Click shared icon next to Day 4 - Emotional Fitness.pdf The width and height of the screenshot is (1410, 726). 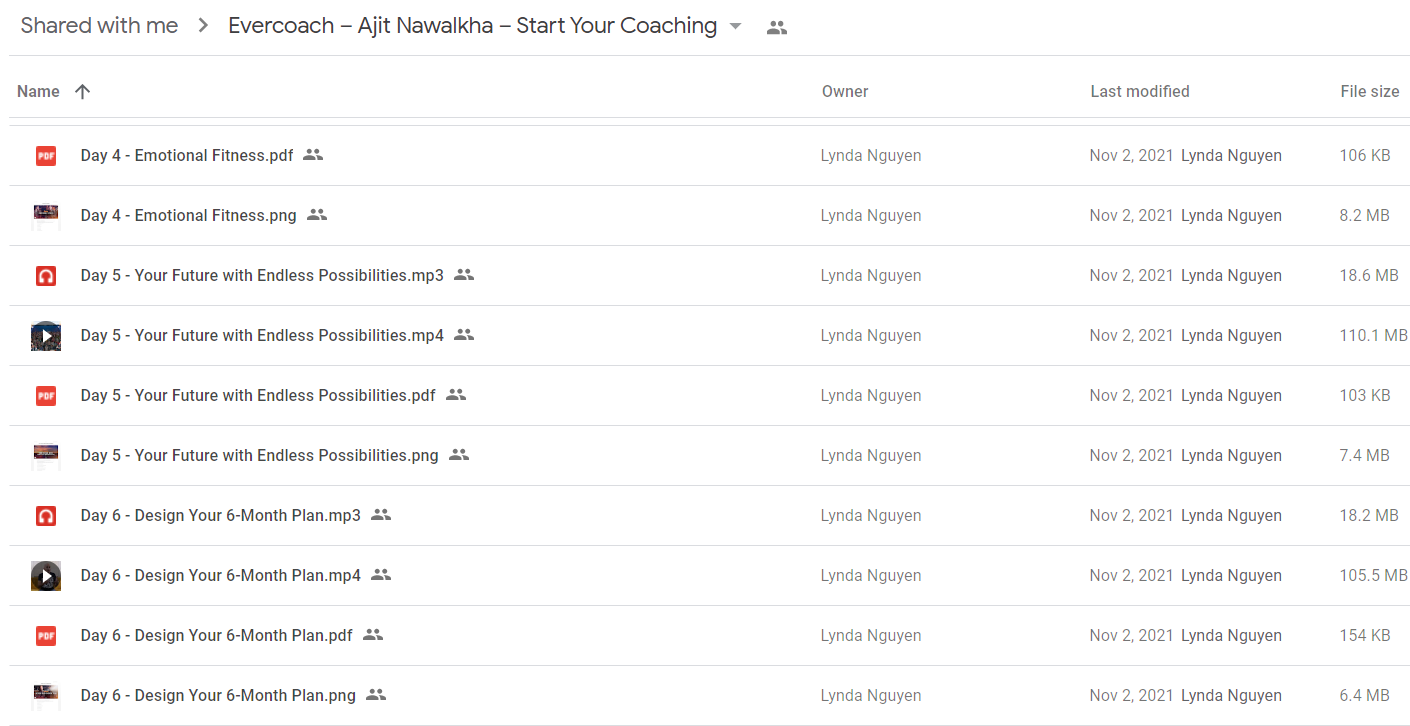313,155
